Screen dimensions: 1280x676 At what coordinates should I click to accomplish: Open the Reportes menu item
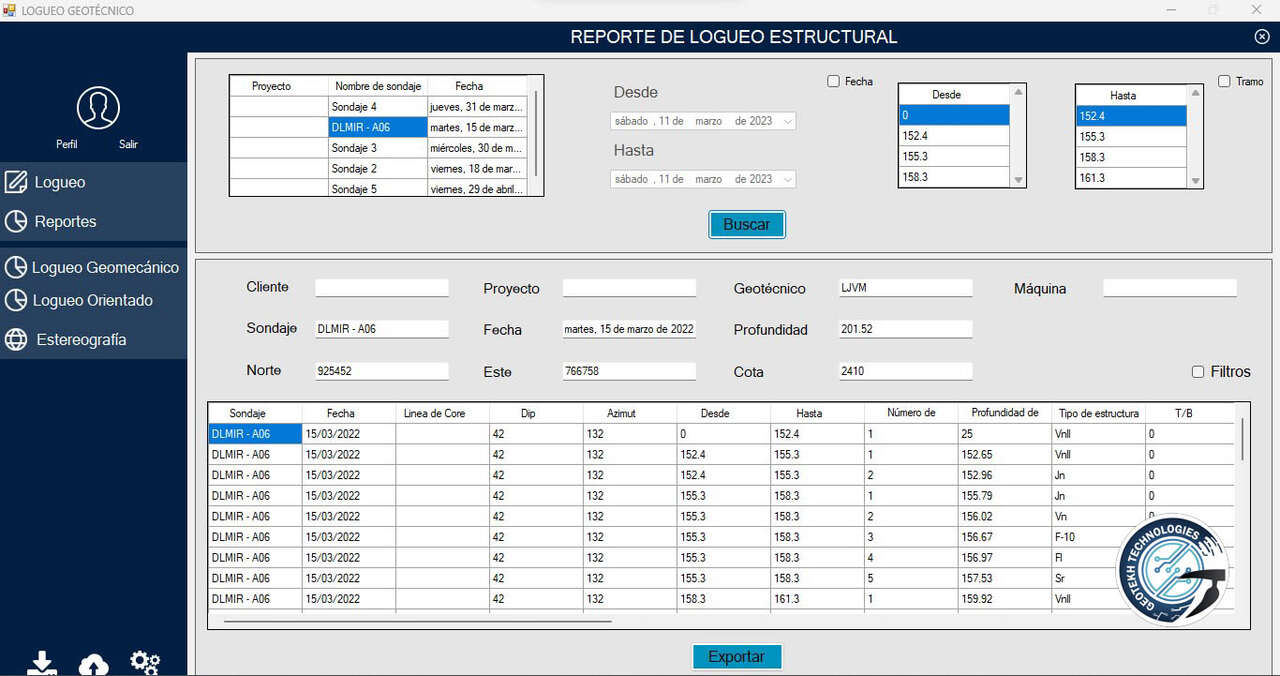65,222
